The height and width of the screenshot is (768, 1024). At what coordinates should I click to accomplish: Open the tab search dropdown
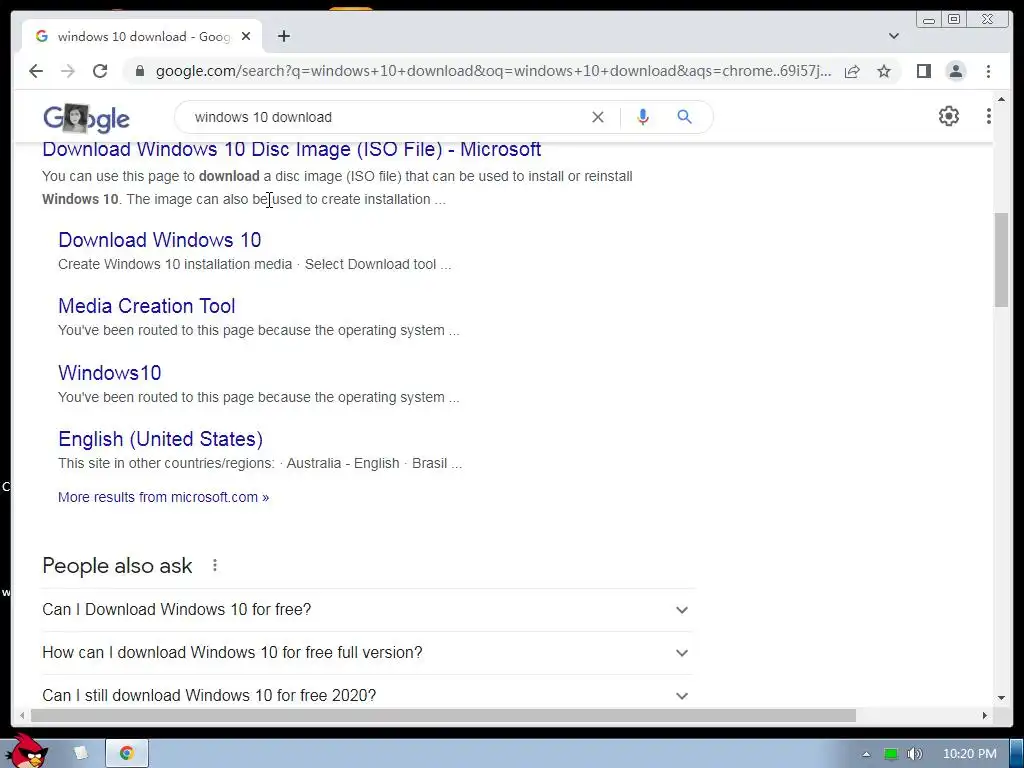893,36
